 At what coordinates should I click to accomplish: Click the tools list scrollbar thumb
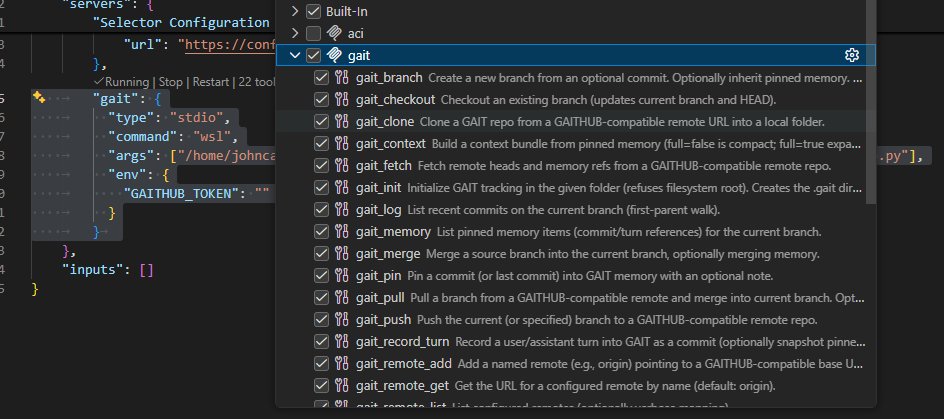pyautogui.click(x=870, y=102)
